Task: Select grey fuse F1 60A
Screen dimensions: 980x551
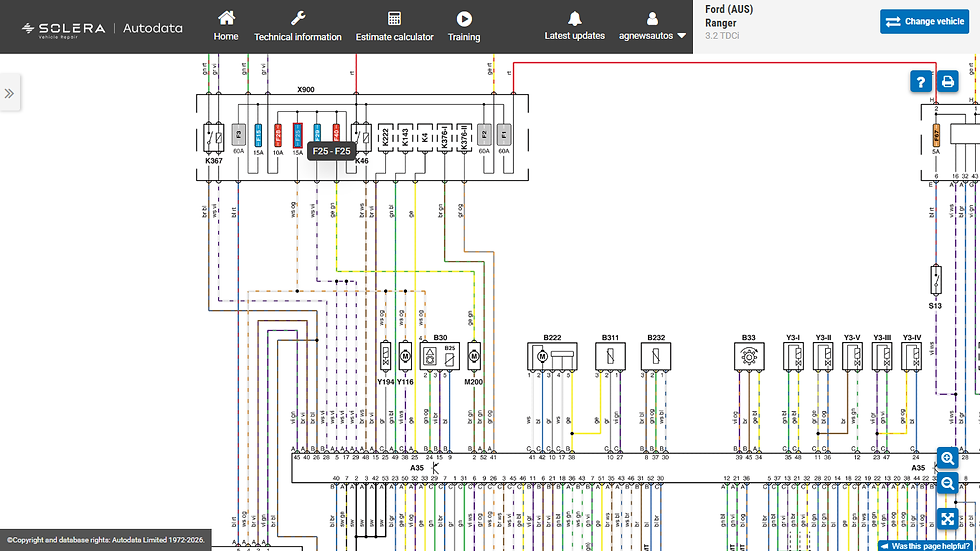Action: 504,135
